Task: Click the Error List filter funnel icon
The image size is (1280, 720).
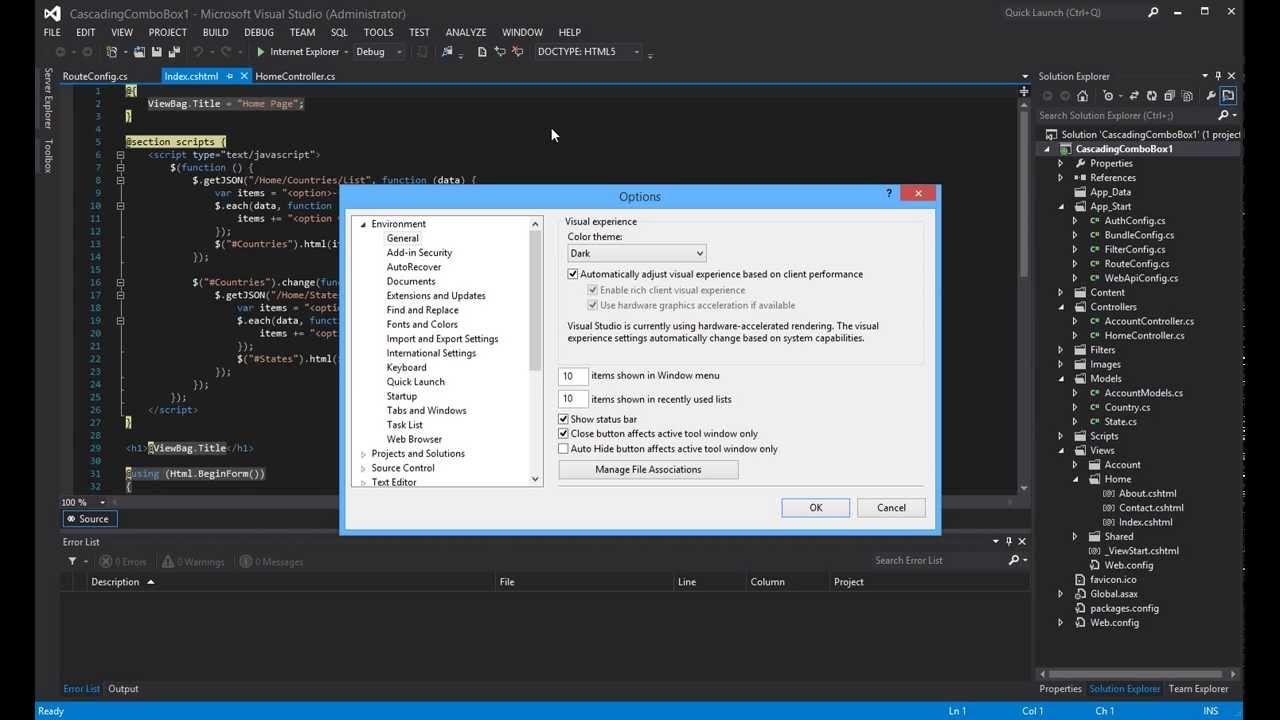Action: click(x=72, y=561)
